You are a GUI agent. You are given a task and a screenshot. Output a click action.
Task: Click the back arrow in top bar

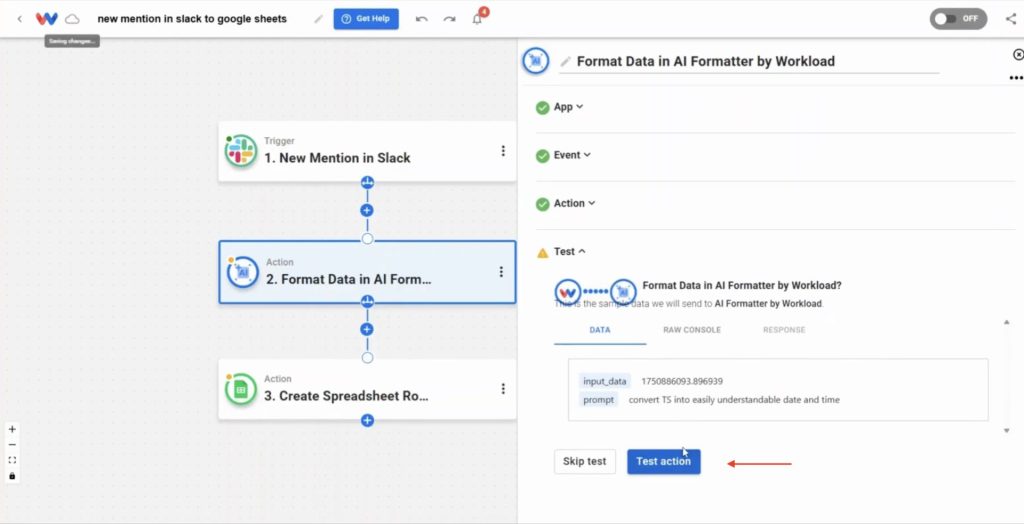coord(20,19)
